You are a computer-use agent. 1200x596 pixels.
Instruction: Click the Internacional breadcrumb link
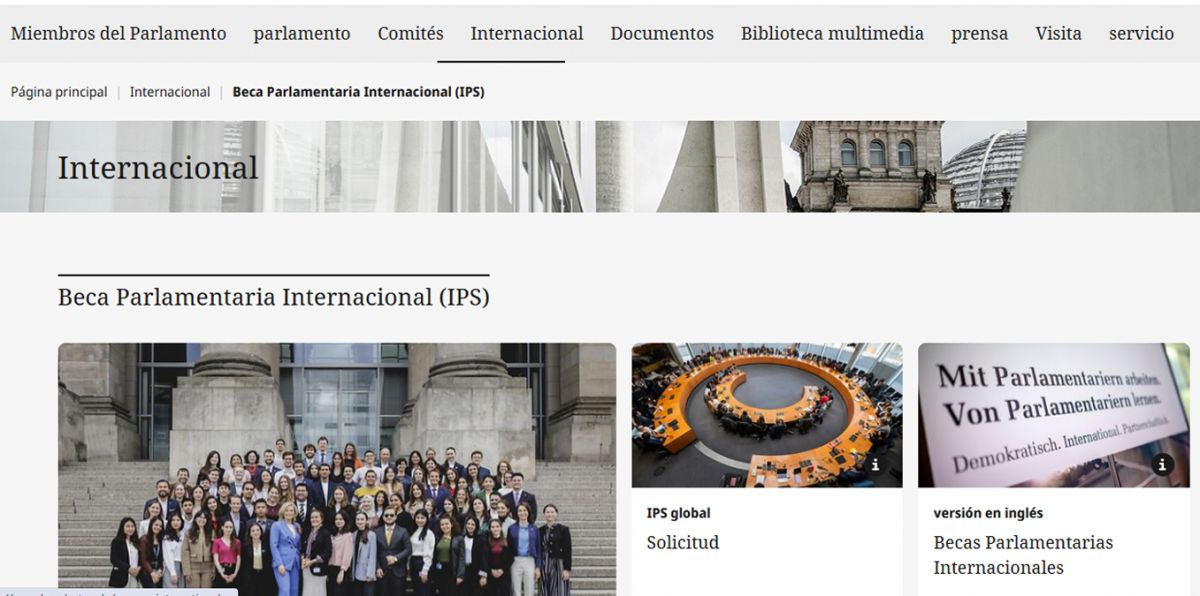click(170, 92)
